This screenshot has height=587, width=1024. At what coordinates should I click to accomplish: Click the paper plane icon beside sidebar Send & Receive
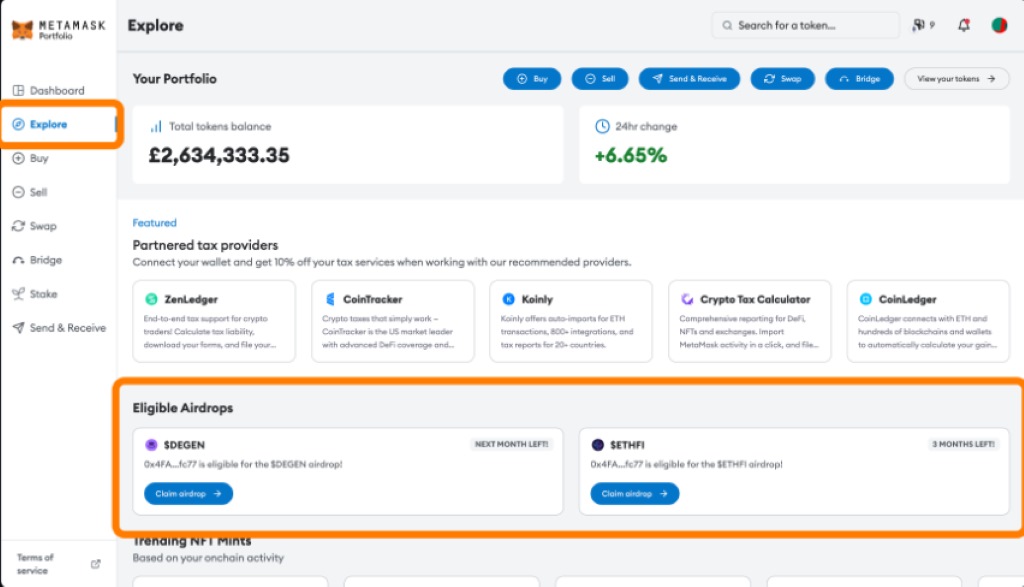(18, 328)
